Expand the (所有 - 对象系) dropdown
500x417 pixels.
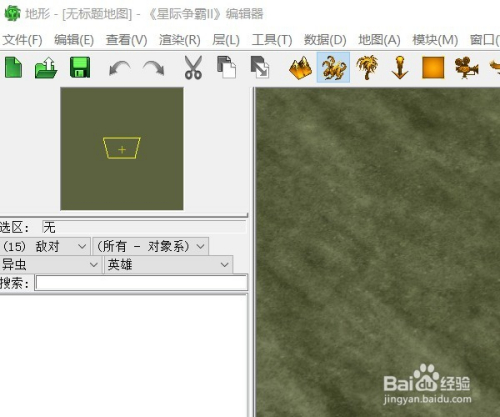point(151,246)
